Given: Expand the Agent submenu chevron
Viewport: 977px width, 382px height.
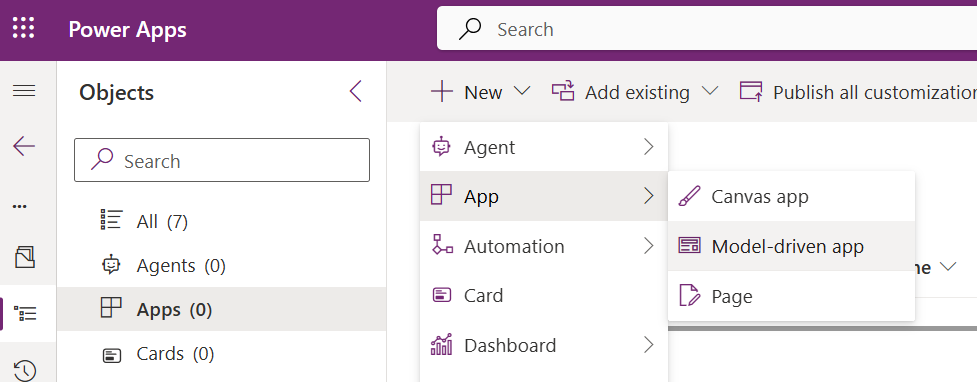Looking at the screenshot, I should [649, 147].
